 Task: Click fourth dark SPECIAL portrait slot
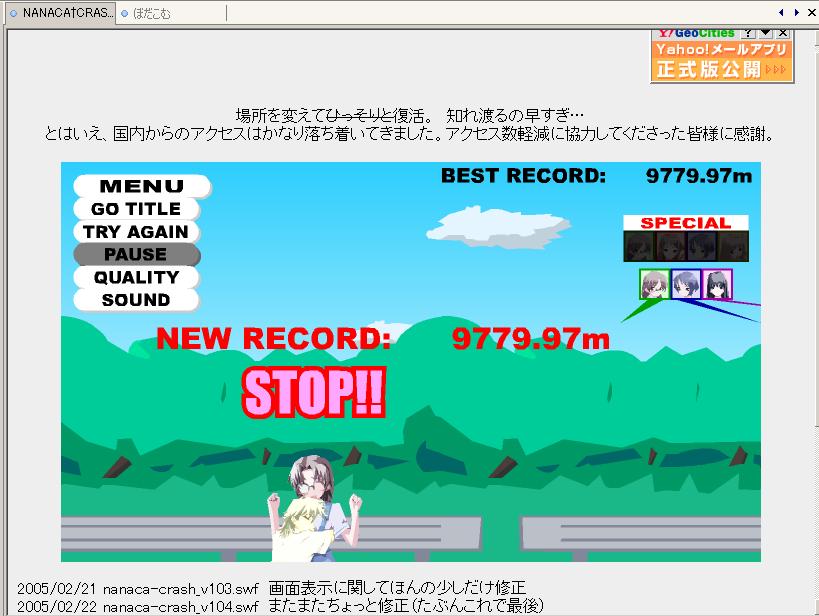pos(733,246)
